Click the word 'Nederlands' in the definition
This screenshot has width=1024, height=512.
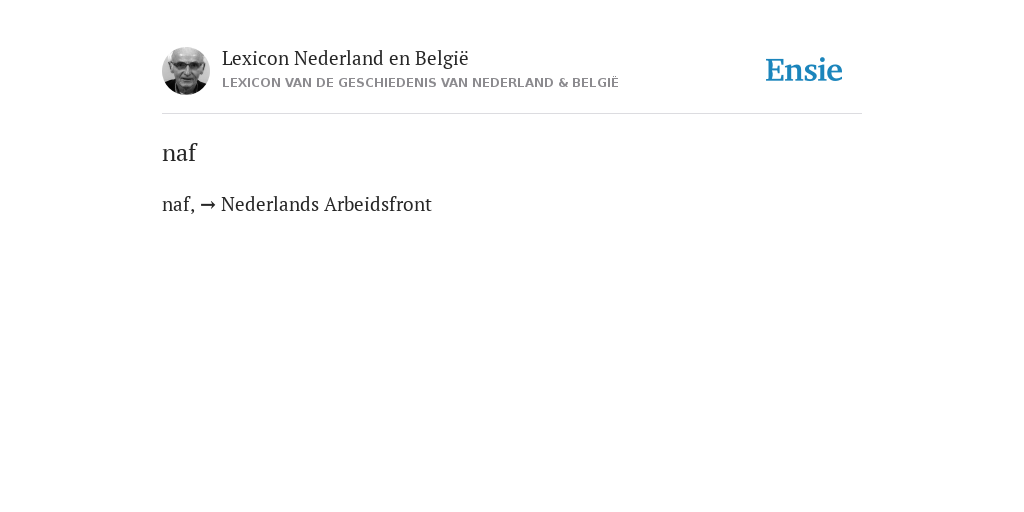pos(270,204)
